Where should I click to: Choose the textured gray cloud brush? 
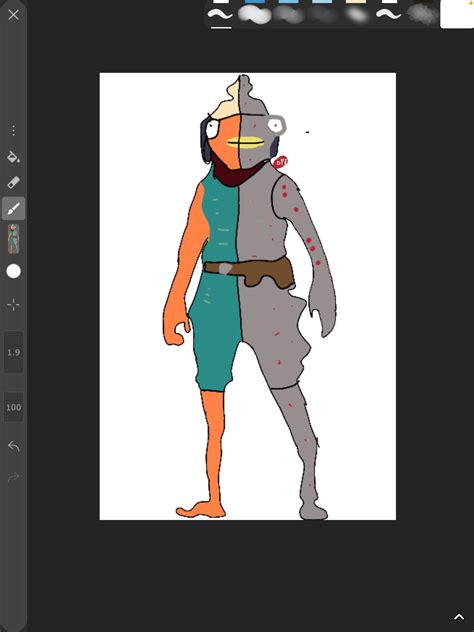422,15
